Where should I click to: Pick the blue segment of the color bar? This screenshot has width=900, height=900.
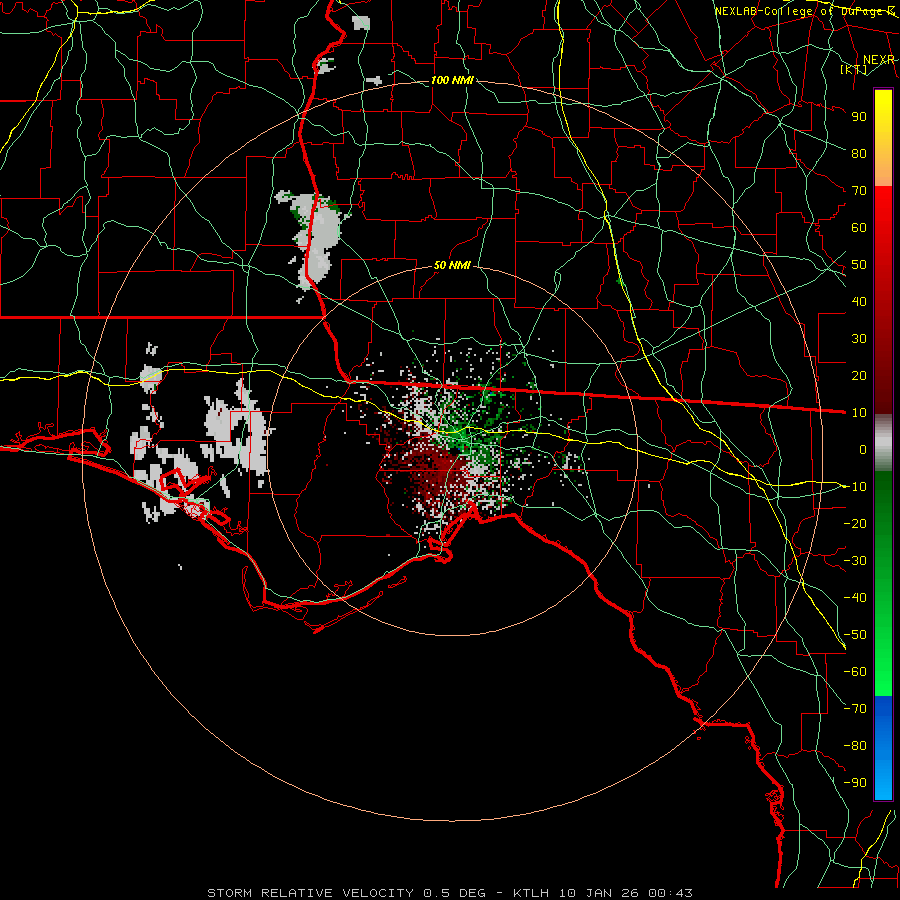pyautogui.click(x=883, y=746)
